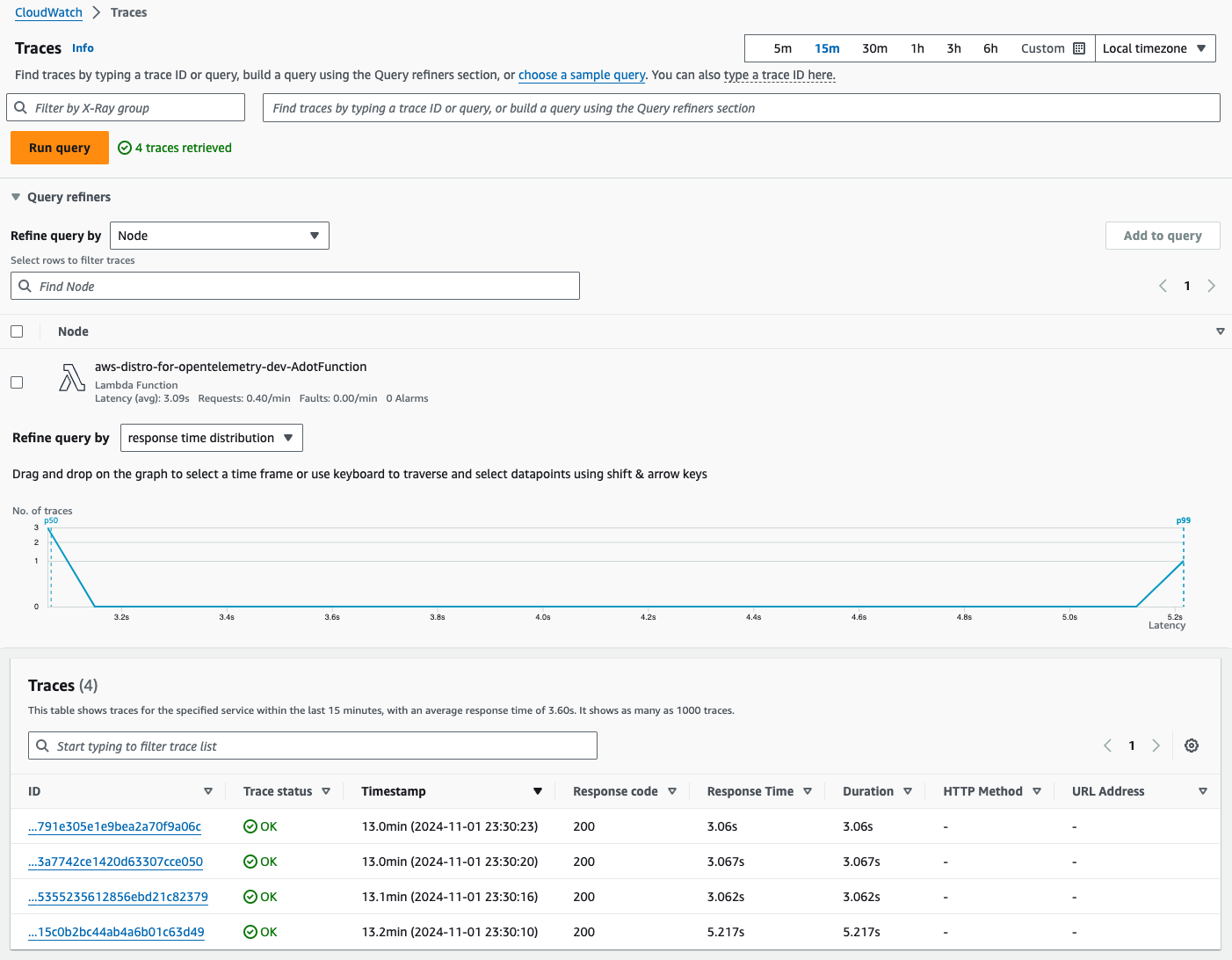Focus the Find Node search field

[x=295, y=286]
